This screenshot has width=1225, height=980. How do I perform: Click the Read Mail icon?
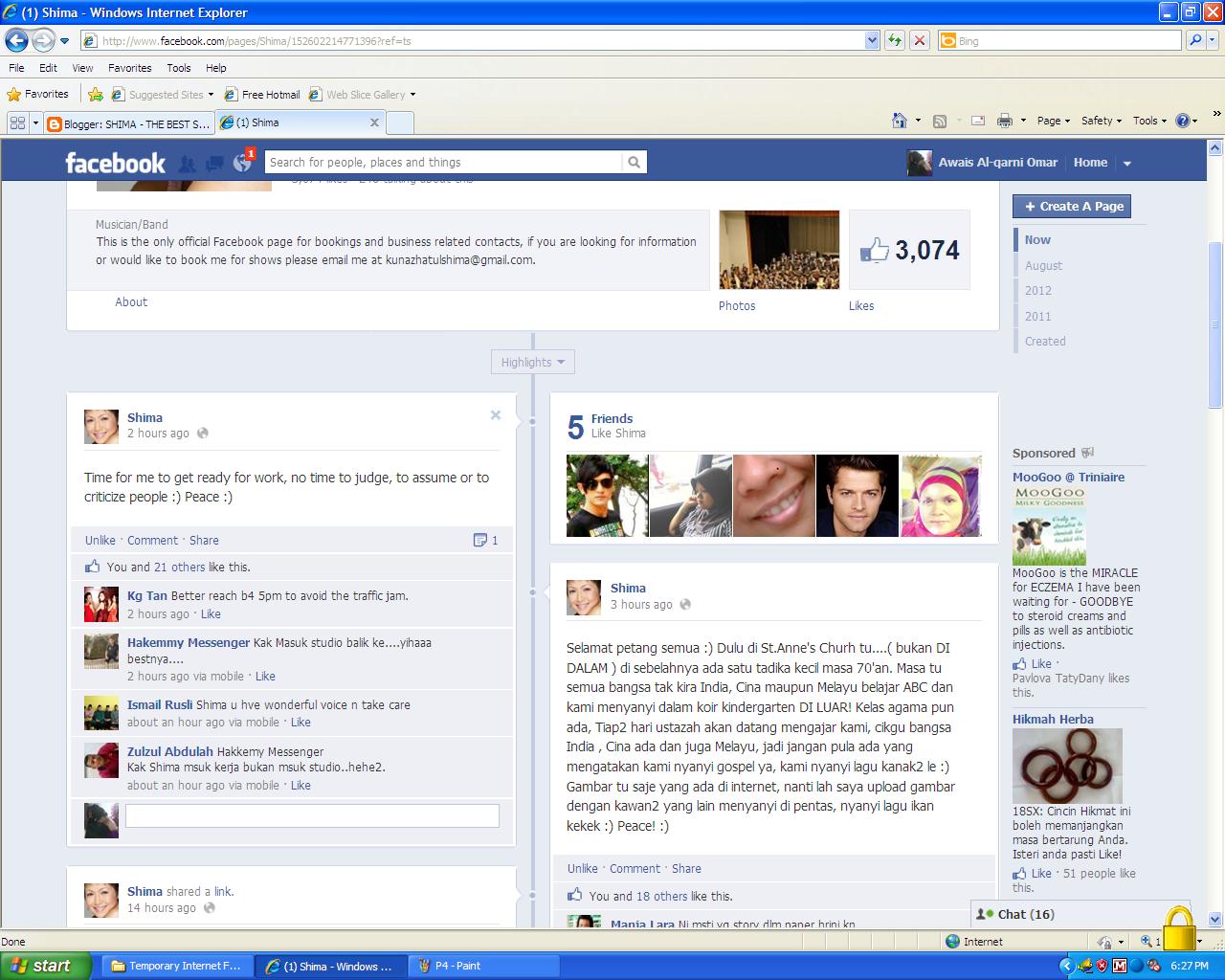pyautogui.click(x=978, y=121)
